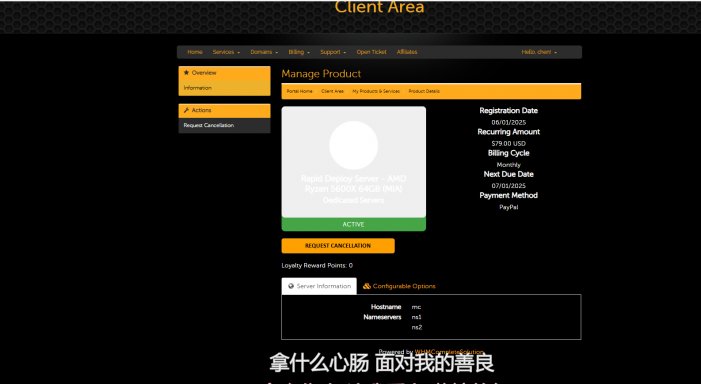Click the wrench icon beside Actions
The image size is (701, 384).
186,110
